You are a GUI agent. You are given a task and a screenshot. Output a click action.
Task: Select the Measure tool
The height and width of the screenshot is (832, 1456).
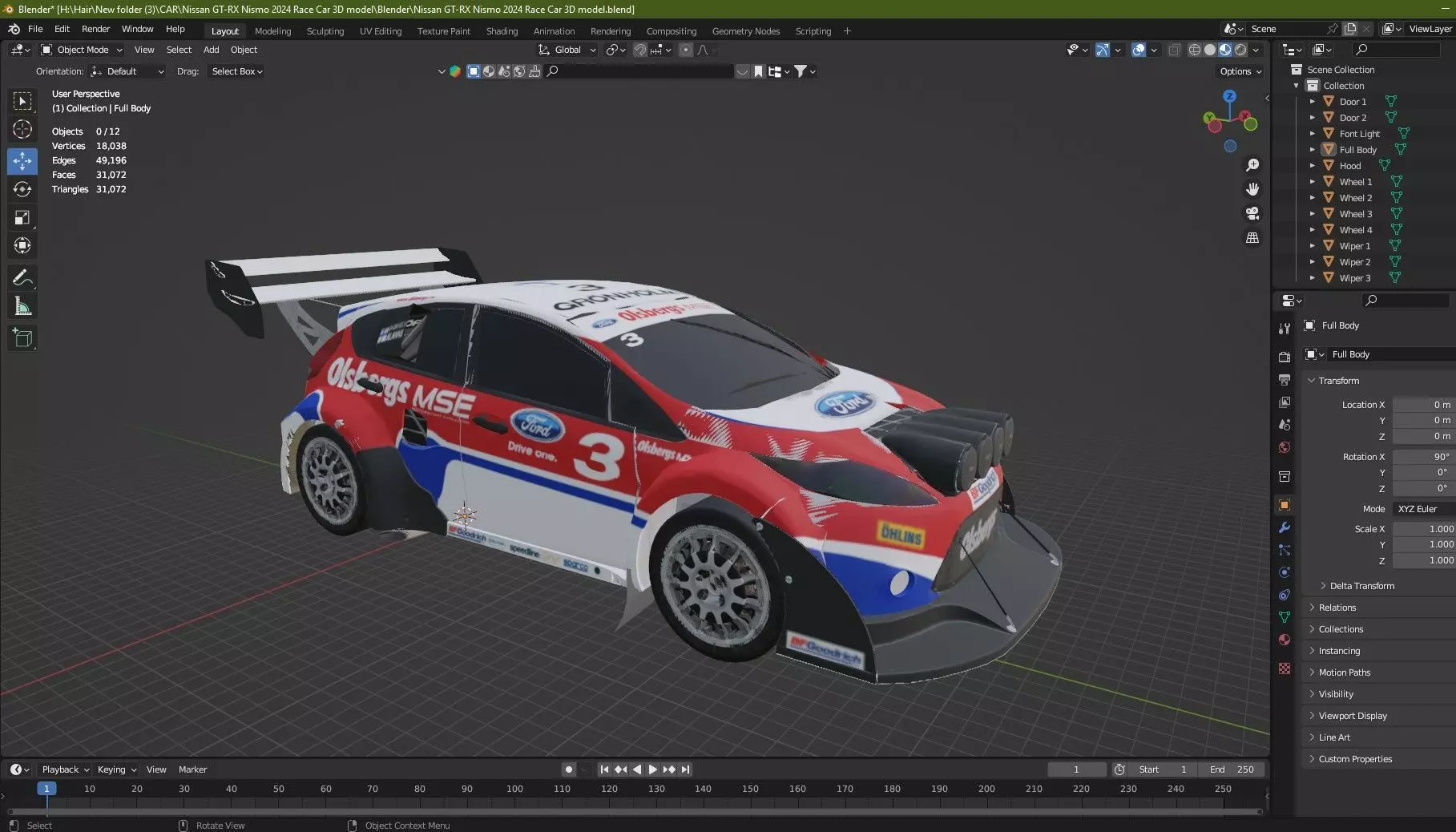[22, 306]
